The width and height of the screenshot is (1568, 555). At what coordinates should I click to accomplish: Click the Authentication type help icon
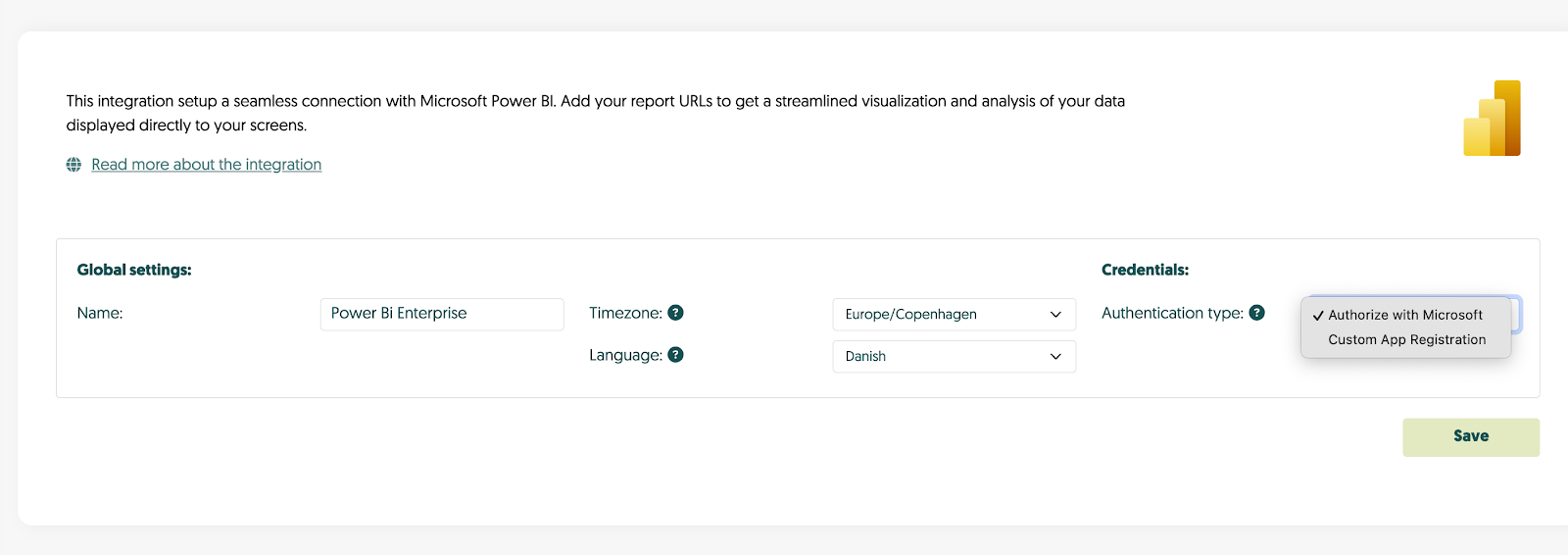pos(1256,313)
